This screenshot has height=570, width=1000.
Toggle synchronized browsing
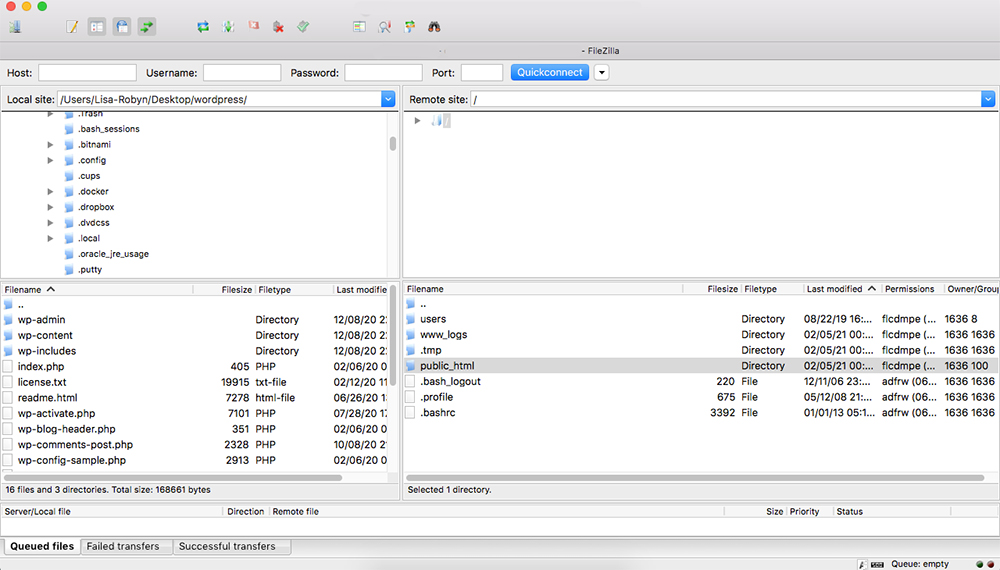click(x=409, y=27)
